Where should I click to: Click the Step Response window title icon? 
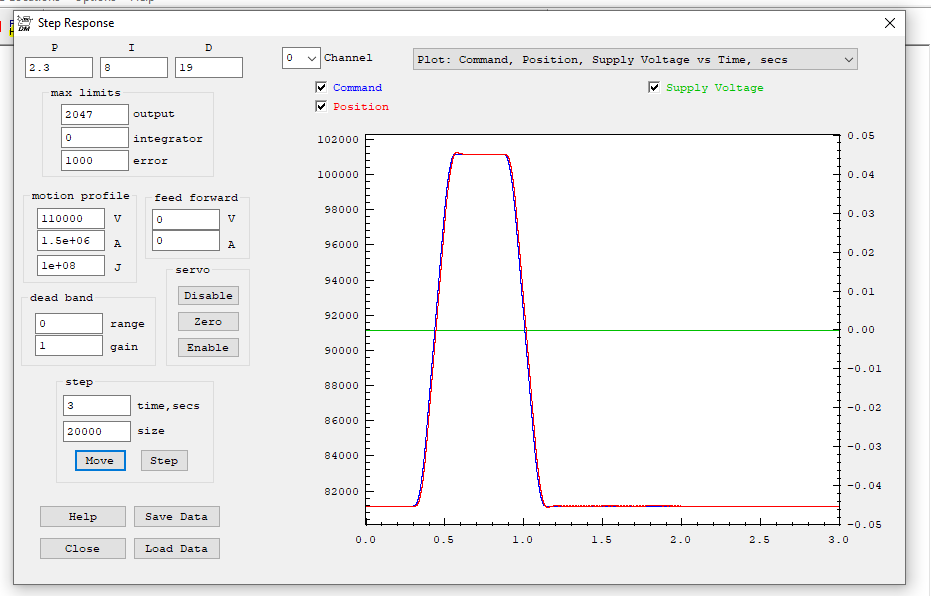(25, 23)
